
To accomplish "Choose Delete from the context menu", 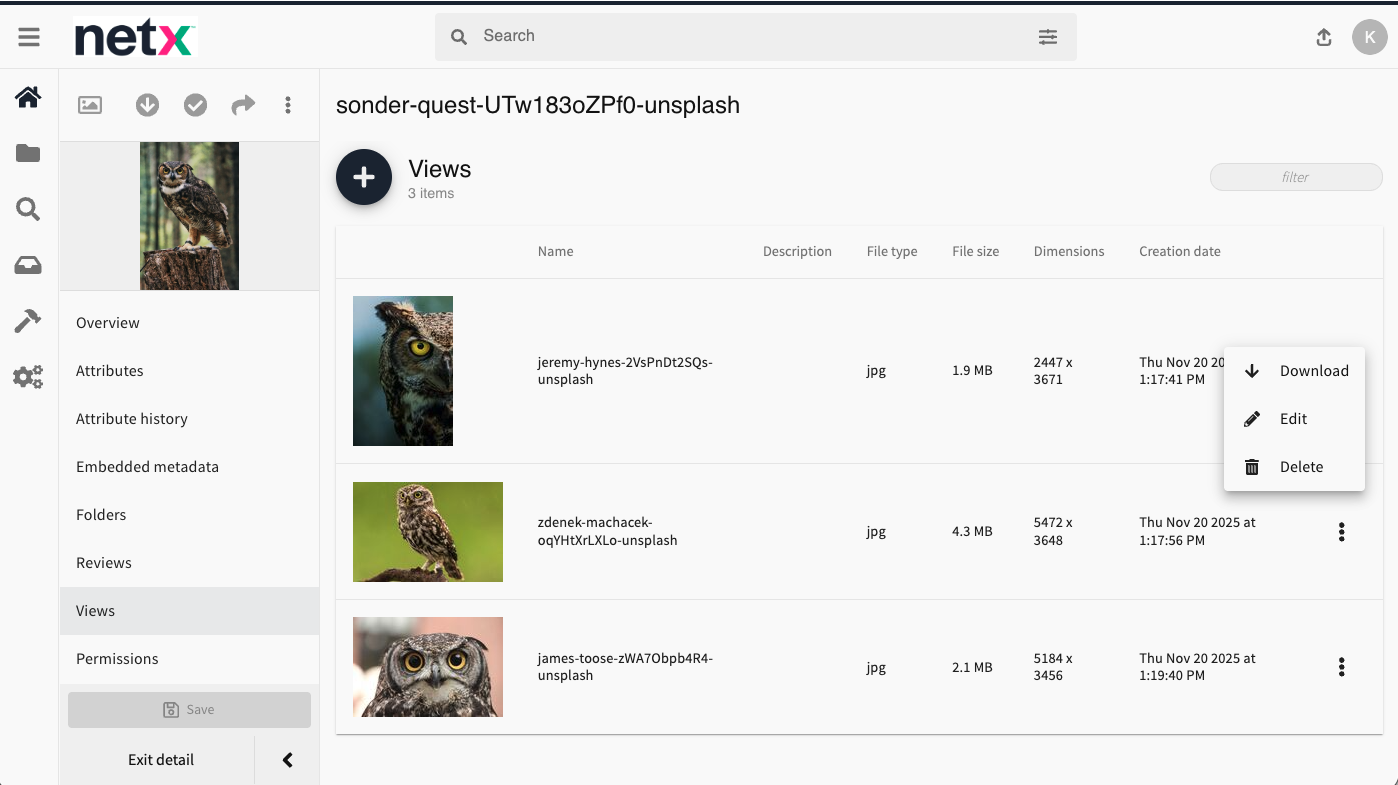I will tap(1300, 467).
